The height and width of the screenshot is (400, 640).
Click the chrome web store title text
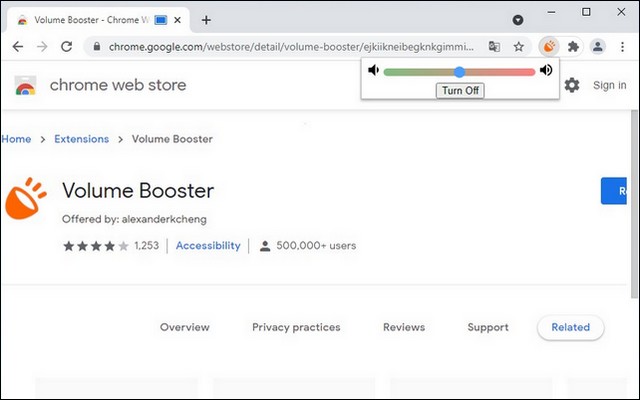[x=118, y=85]
